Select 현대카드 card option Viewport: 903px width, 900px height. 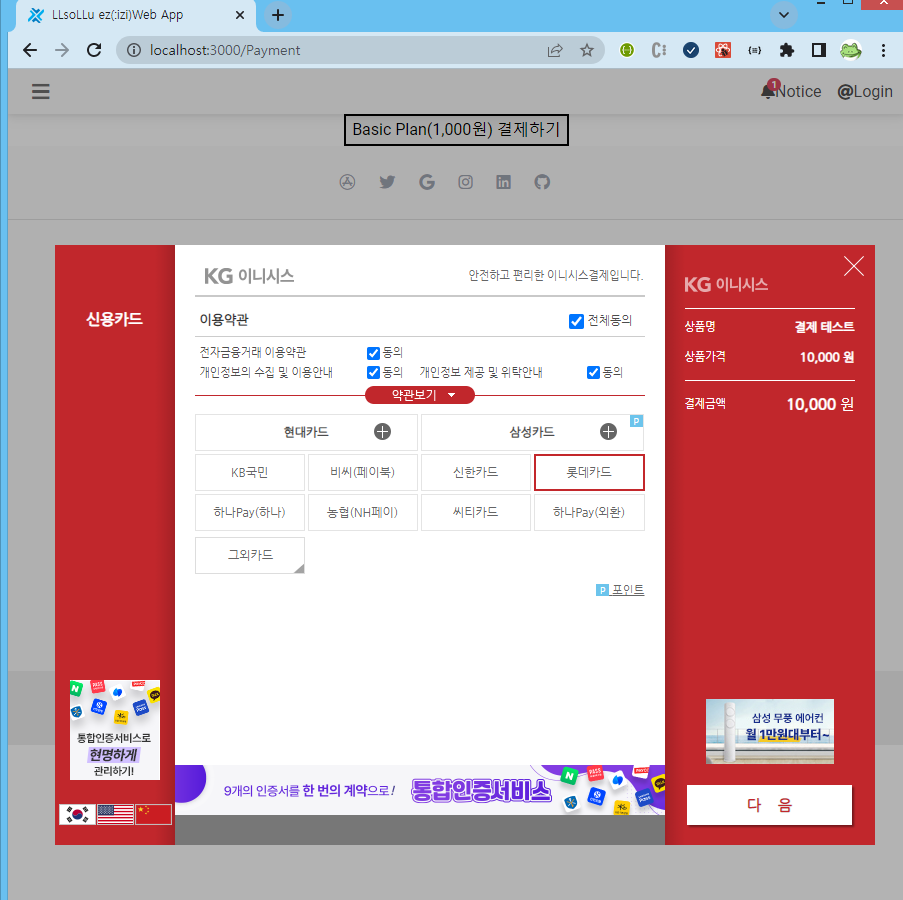coord(306,432)
